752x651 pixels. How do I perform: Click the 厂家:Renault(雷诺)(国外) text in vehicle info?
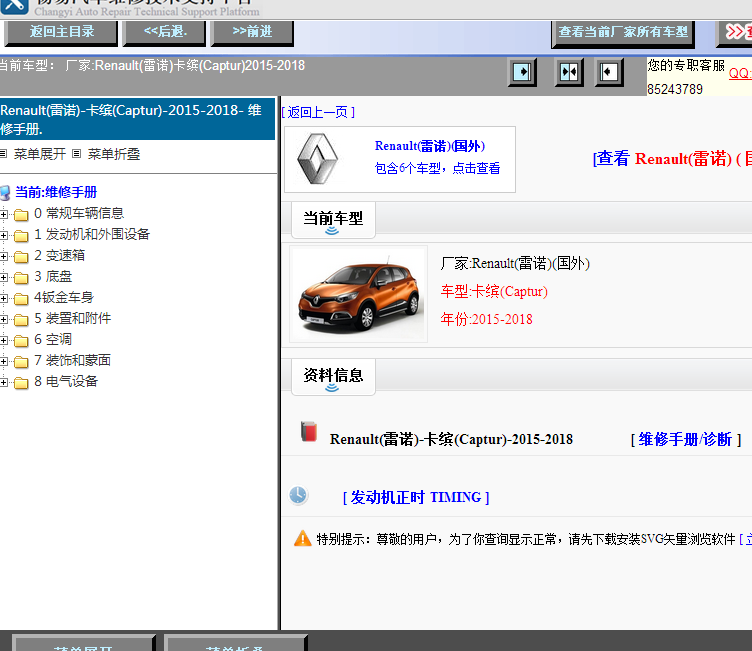515,263
